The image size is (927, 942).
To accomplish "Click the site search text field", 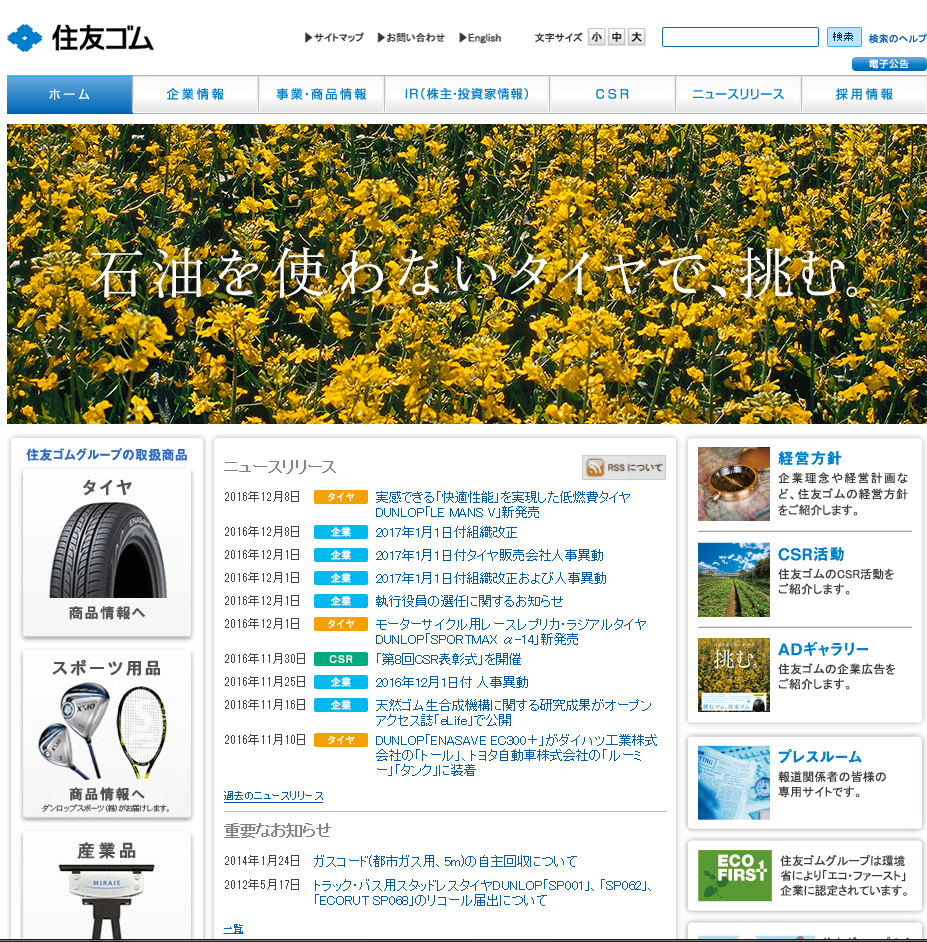I will pyautogui.click(x=740, y=37).
